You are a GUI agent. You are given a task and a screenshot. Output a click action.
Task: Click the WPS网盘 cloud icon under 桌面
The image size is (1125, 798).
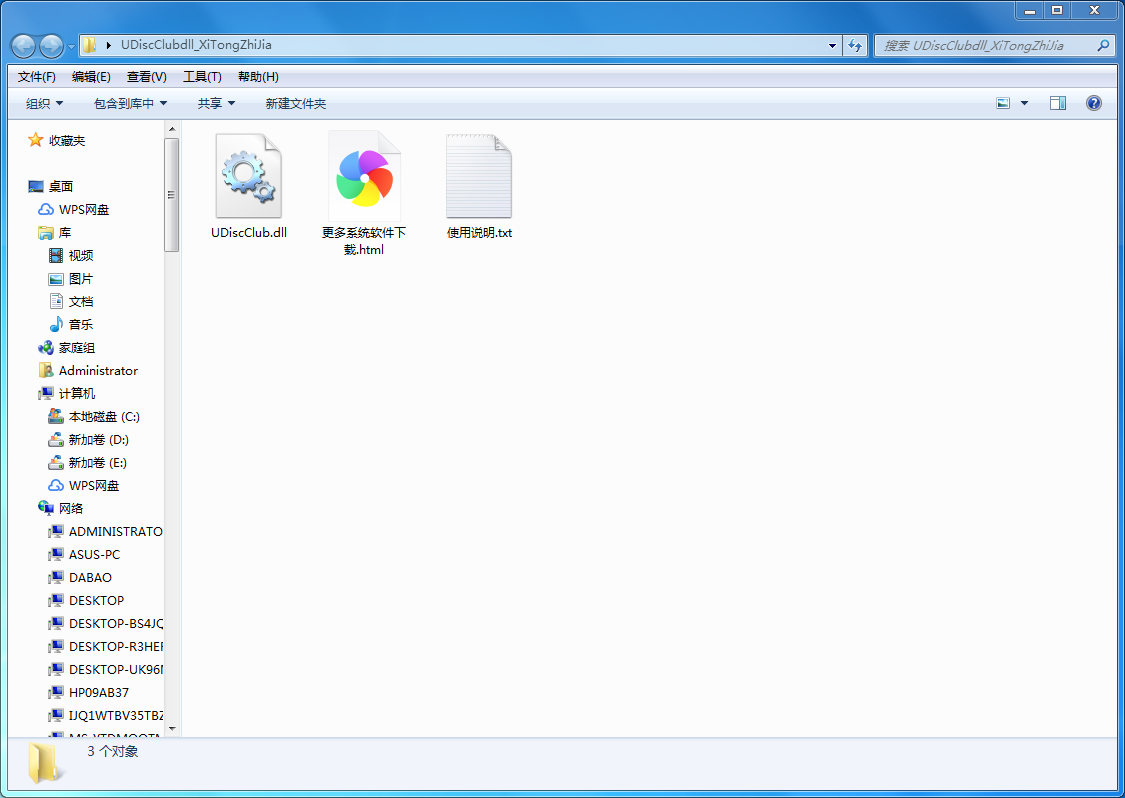pos(46,210)
